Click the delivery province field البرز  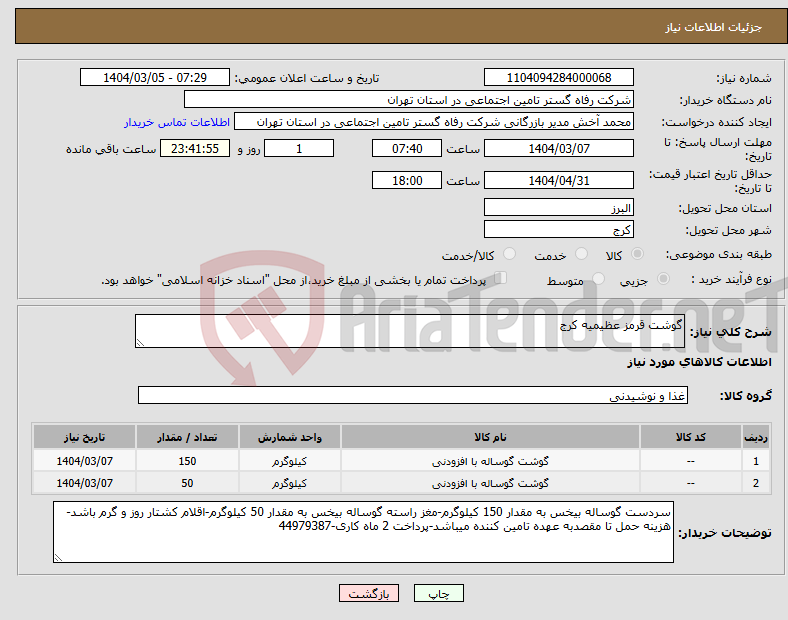[558, 207]
